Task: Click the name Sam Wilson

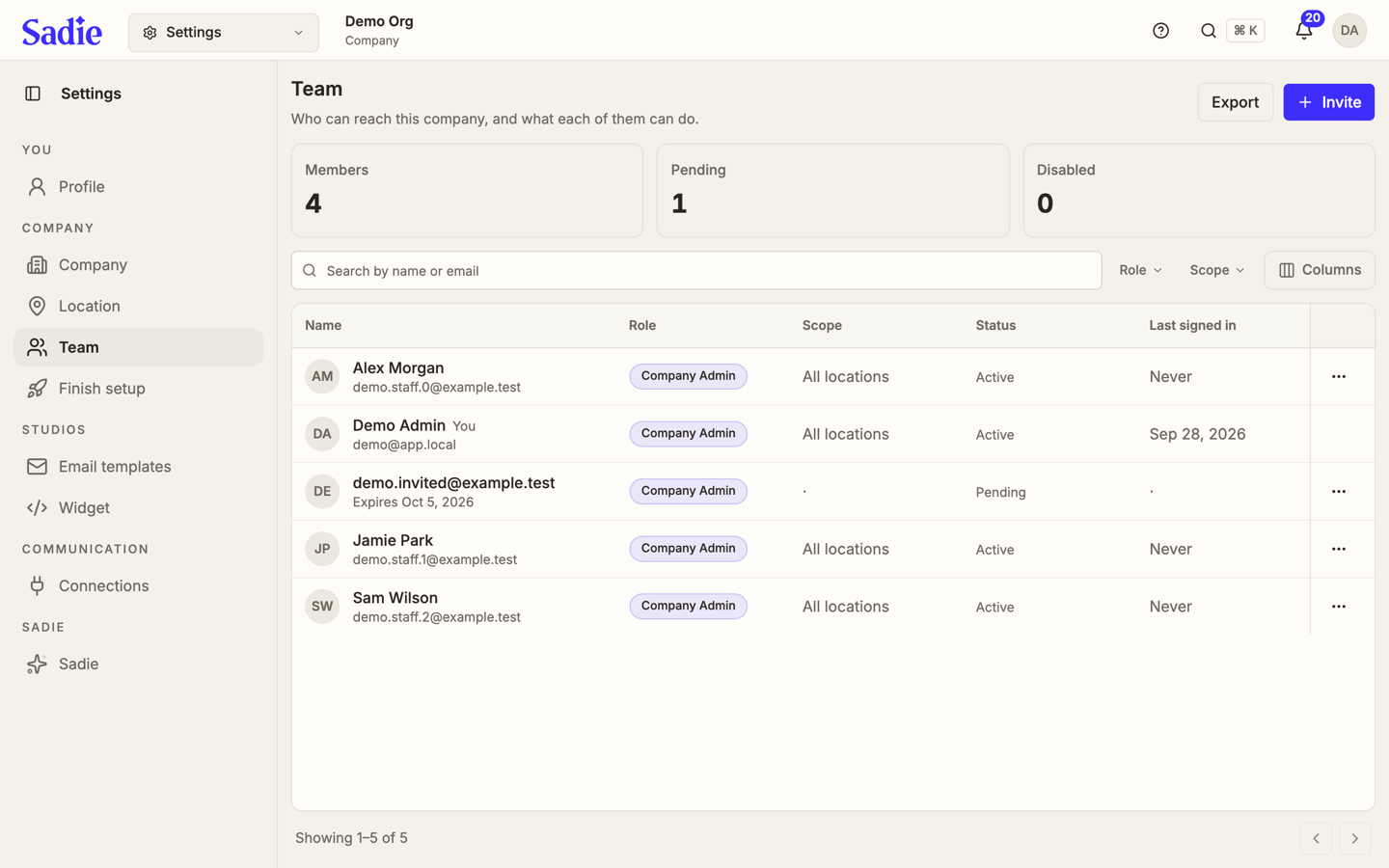Action: [x=395, y=598]
